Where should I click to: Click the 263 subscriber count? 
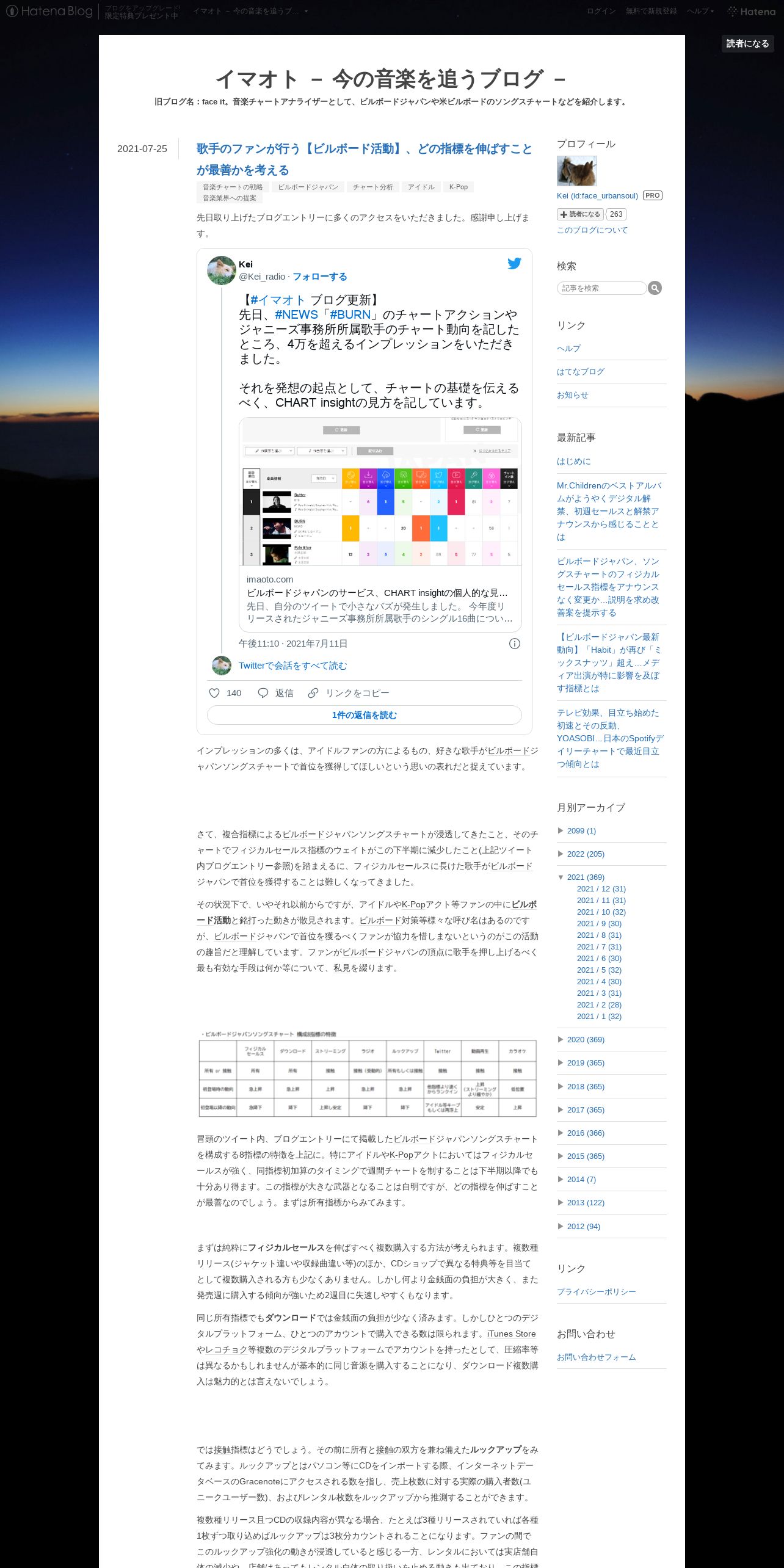(x=616, y=214)
